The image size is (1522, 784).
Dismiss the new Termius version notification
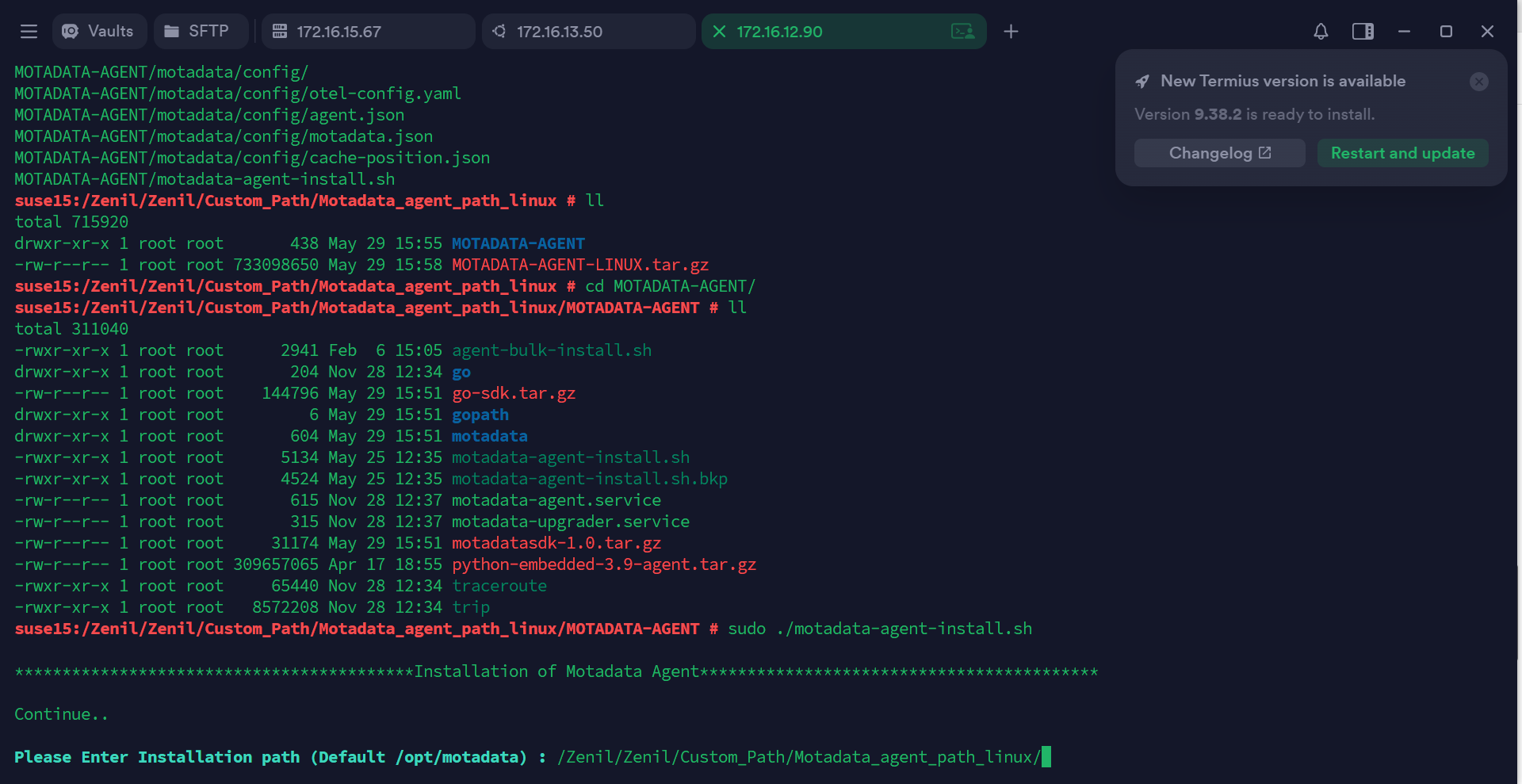pos(1478,82)
